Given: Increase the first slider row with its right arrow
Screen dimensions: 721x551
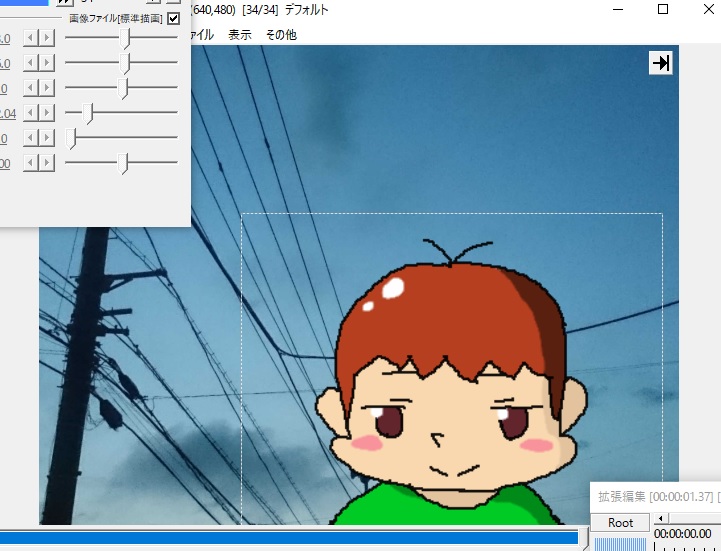Looking at the screenshot, I should (47, 38).
